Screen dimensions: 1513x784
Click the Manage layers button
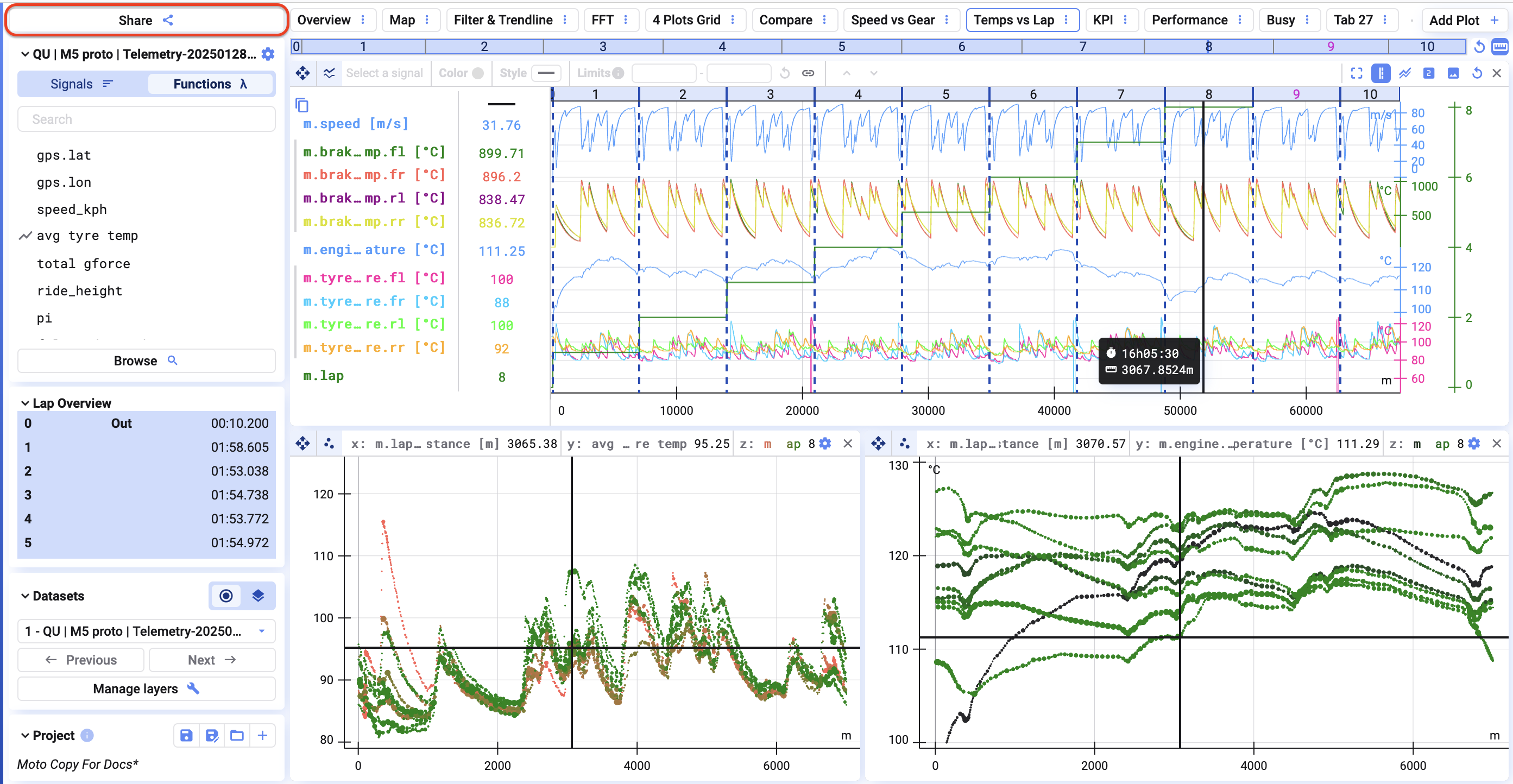coord(146,688)
